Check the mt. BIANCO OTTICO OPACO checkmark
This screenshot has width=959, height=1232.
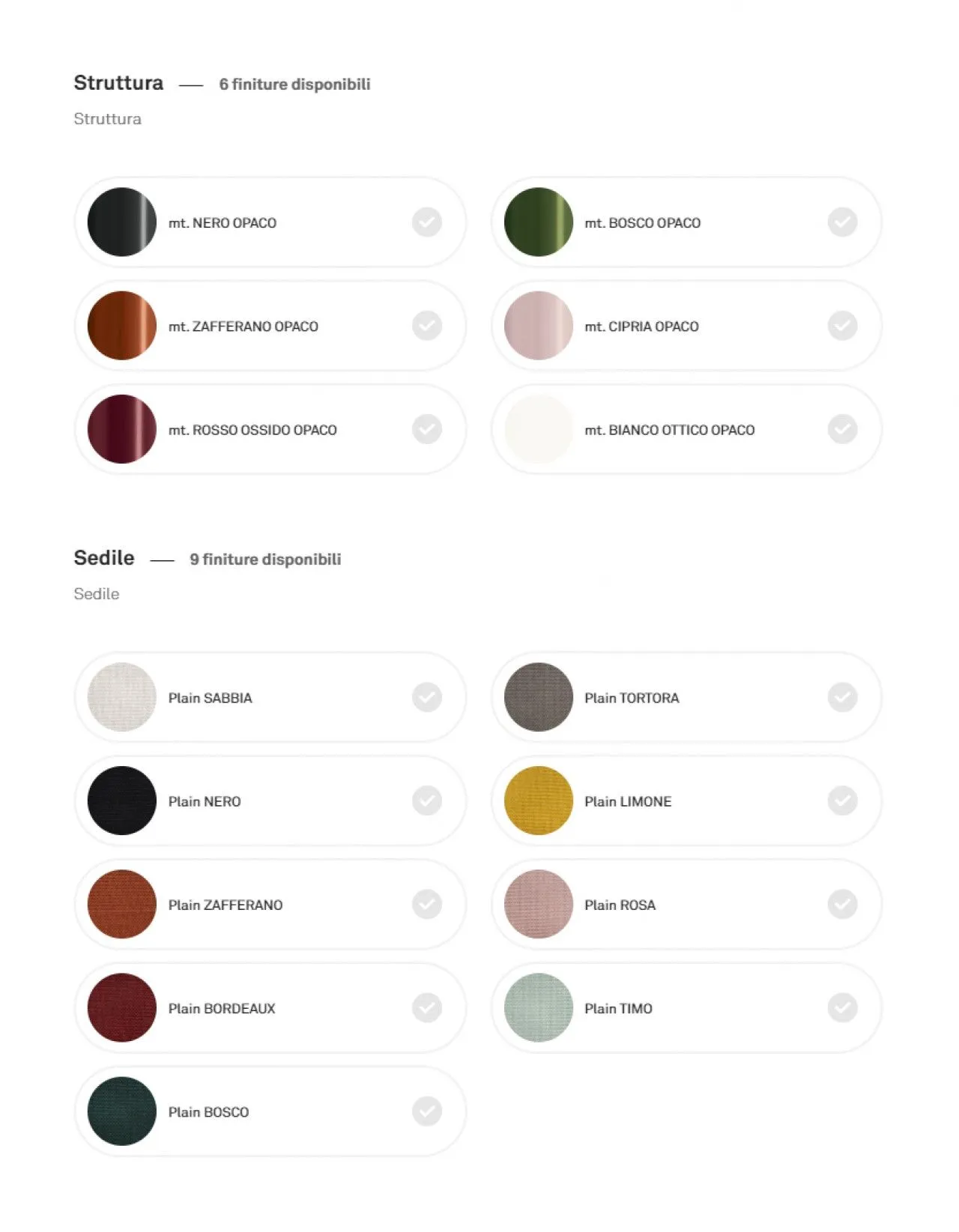843,429
